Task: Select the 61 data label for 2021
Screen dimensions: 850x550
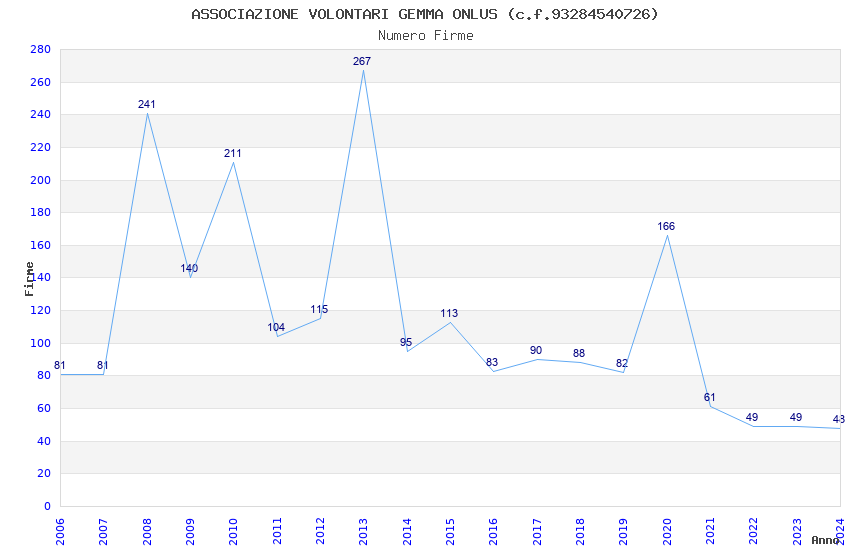Action: [x=709, y=398]
